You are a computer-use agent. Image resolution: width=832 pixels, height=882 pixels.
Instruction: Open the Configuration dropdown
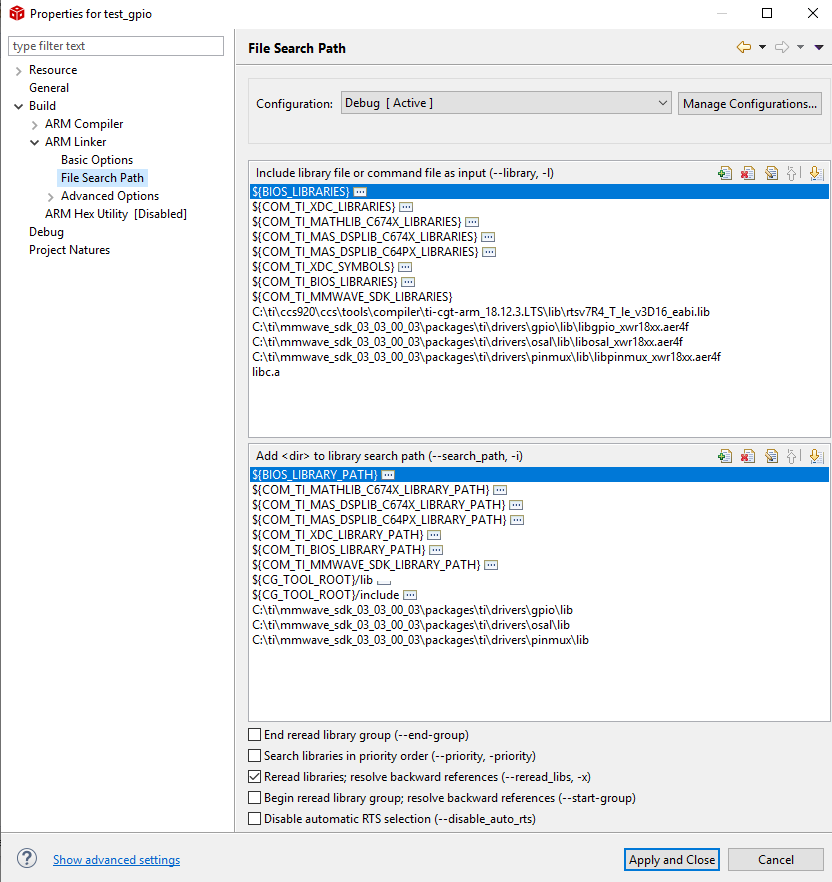[x=506, y=103]
